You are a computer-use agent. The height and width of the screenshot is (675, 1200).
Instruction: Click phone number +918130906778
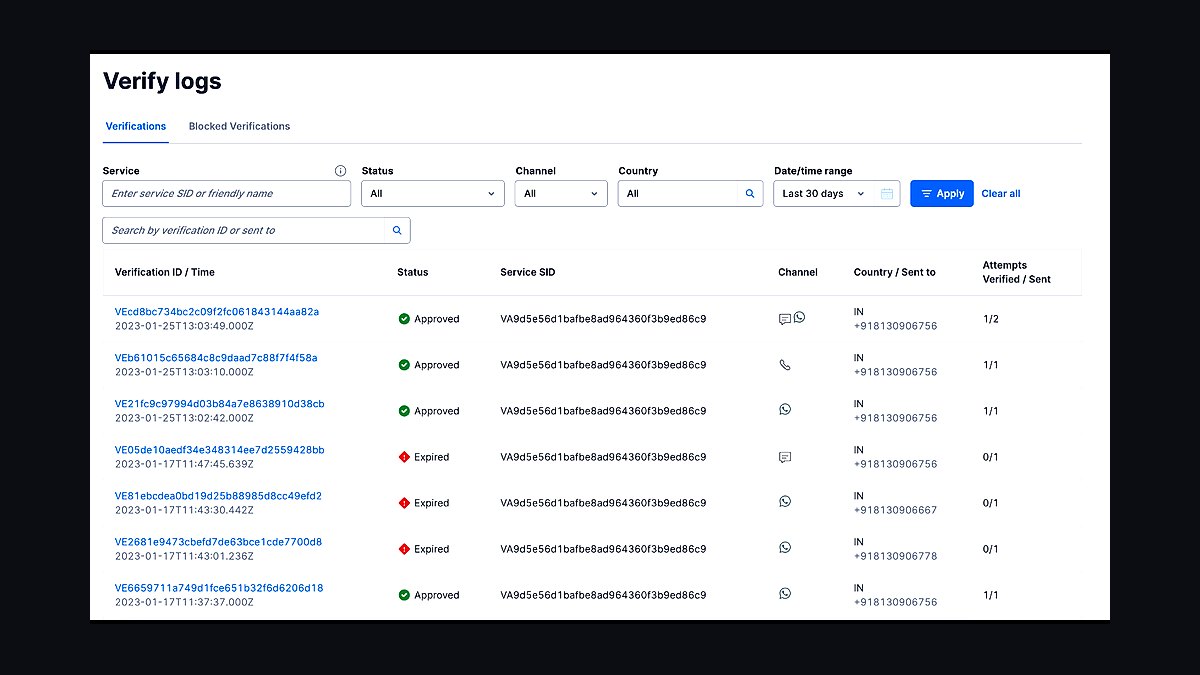click(896, 556)
